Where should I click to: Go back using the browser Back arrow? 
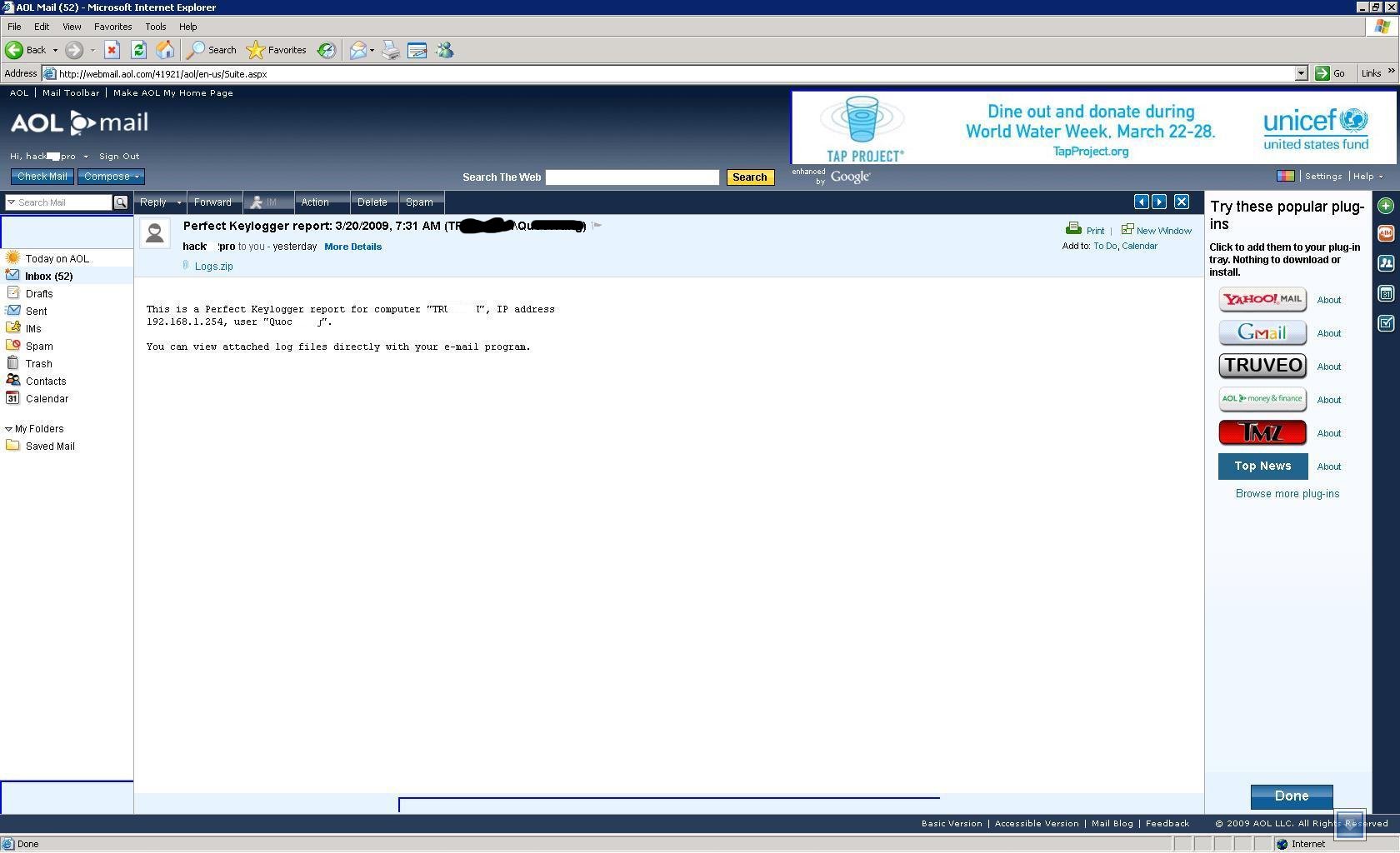tap(14, 50)
